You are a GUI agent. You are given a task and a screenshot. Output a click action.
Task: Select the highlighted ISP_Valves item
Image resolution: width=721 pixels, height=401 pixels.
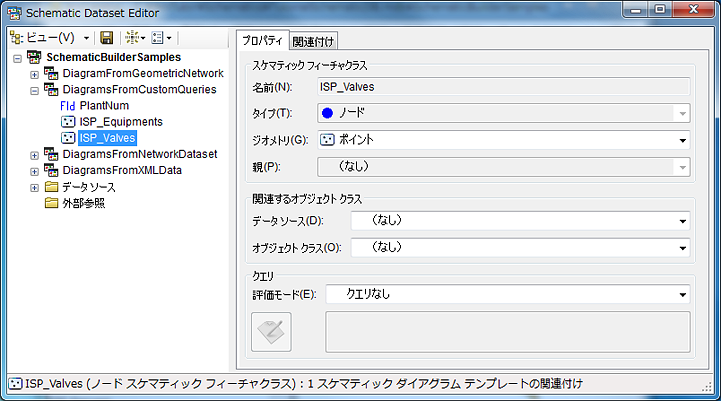[108, 138]
